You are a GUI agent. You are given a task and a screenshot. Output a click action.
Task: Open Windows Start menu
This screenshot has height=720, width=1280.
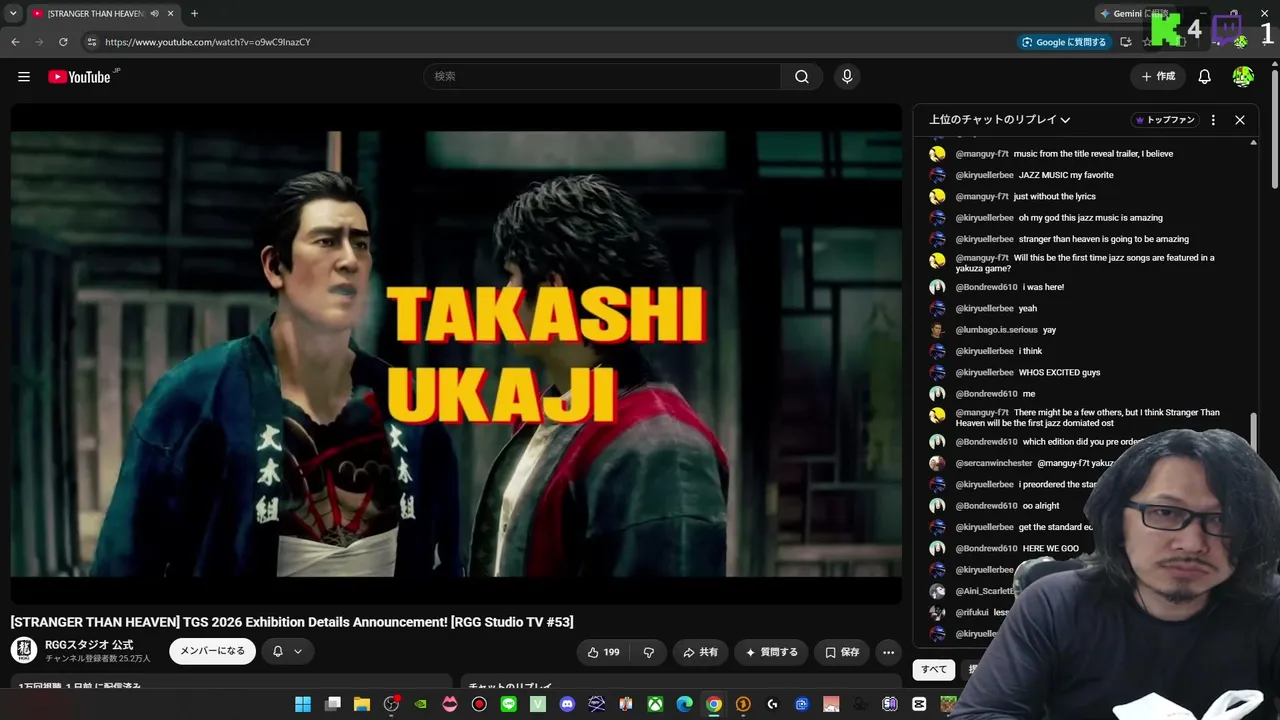click(303, 704)
